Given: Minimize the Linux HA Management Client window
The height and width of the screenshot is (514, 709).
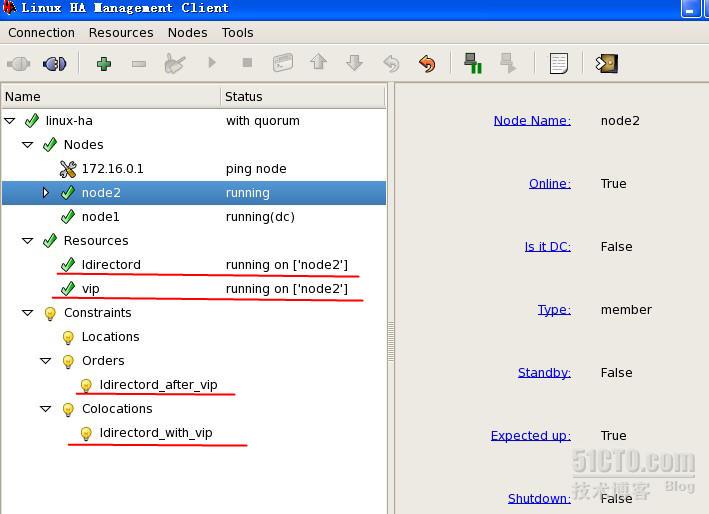Looking at the screenshot, I should [690, 9].
